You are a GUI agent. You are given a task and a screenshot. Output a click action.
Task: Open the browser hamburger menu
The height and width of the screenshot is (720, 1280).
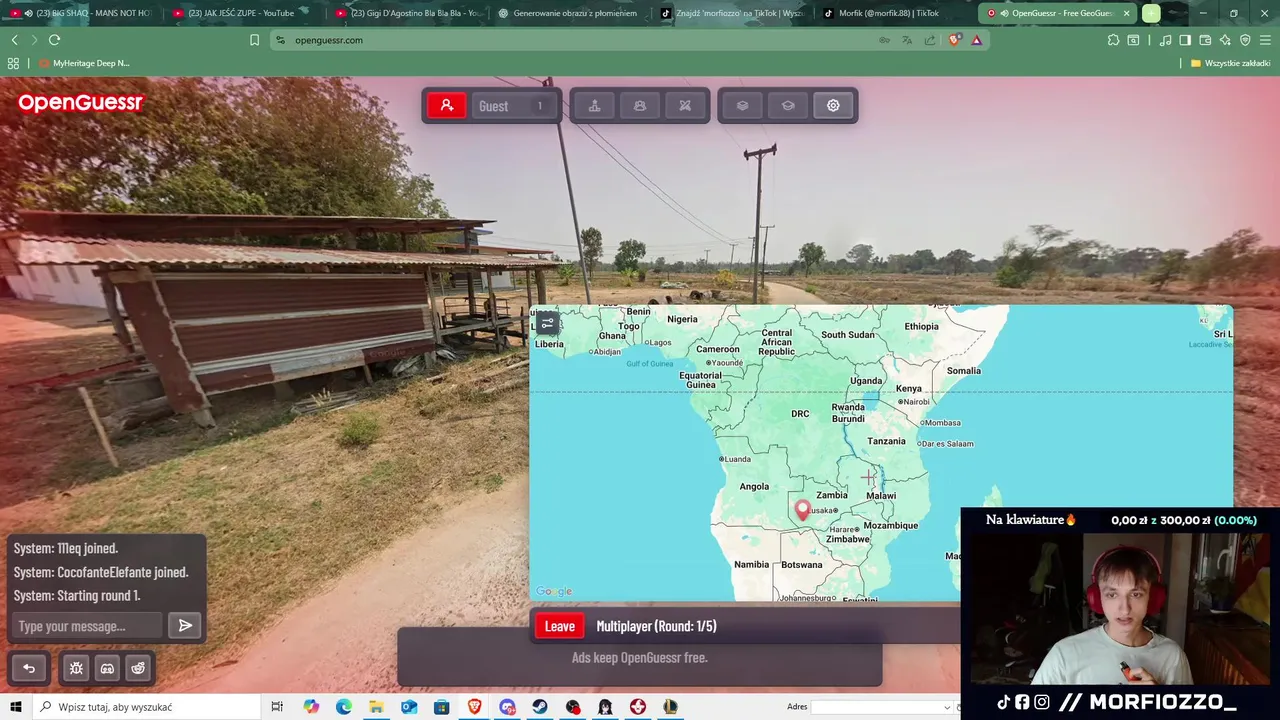pos(1265,40)
